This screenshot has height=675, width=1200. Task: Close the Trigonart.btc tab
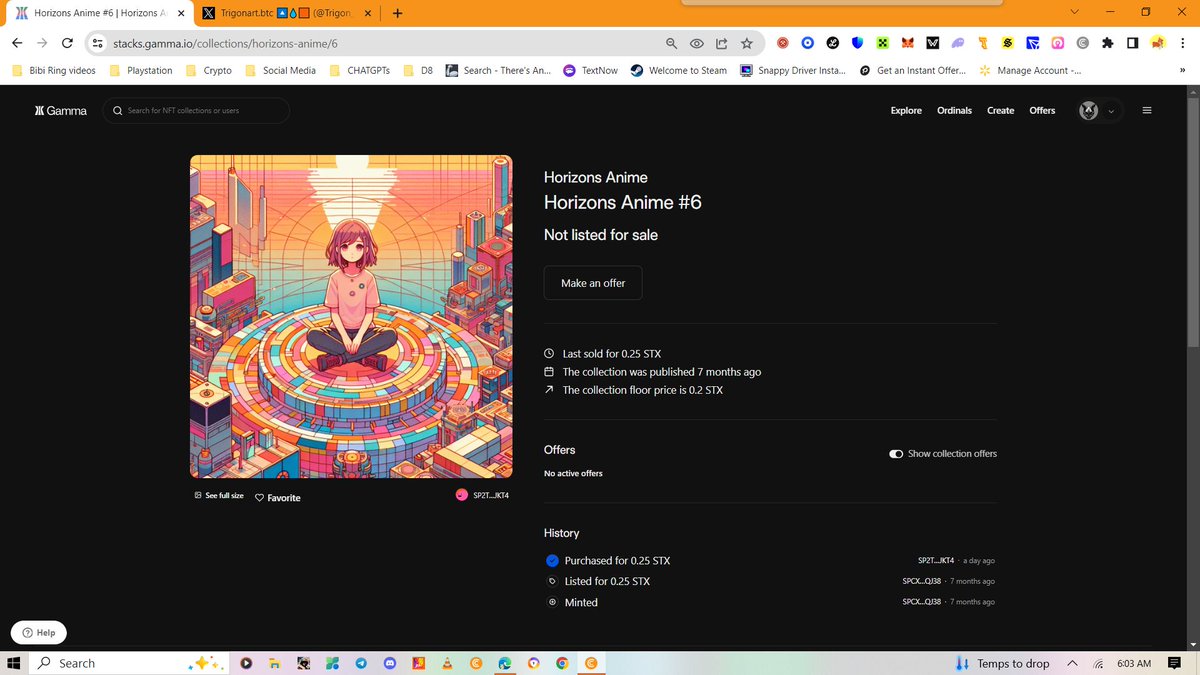click(x=367, y=14)
